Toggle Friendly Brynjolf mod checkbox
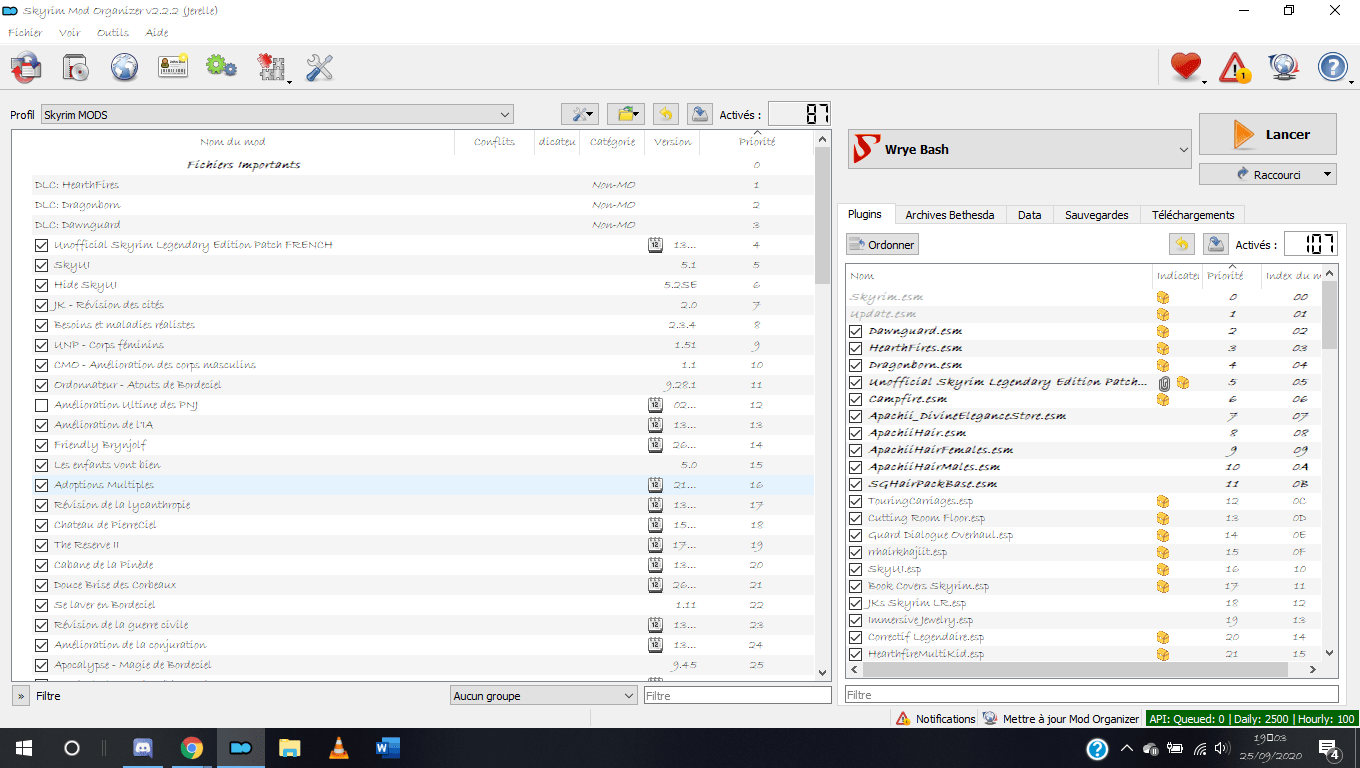The height and width of the screenshot is (768, 1360). point(41,445)
